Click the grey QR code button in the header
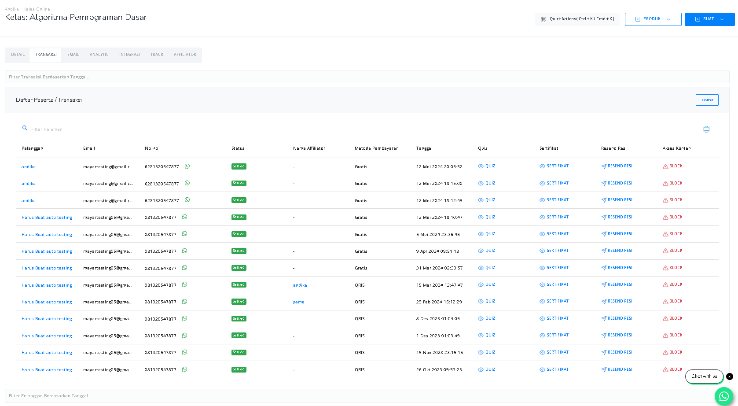738x406 pixels. [577, 19]
